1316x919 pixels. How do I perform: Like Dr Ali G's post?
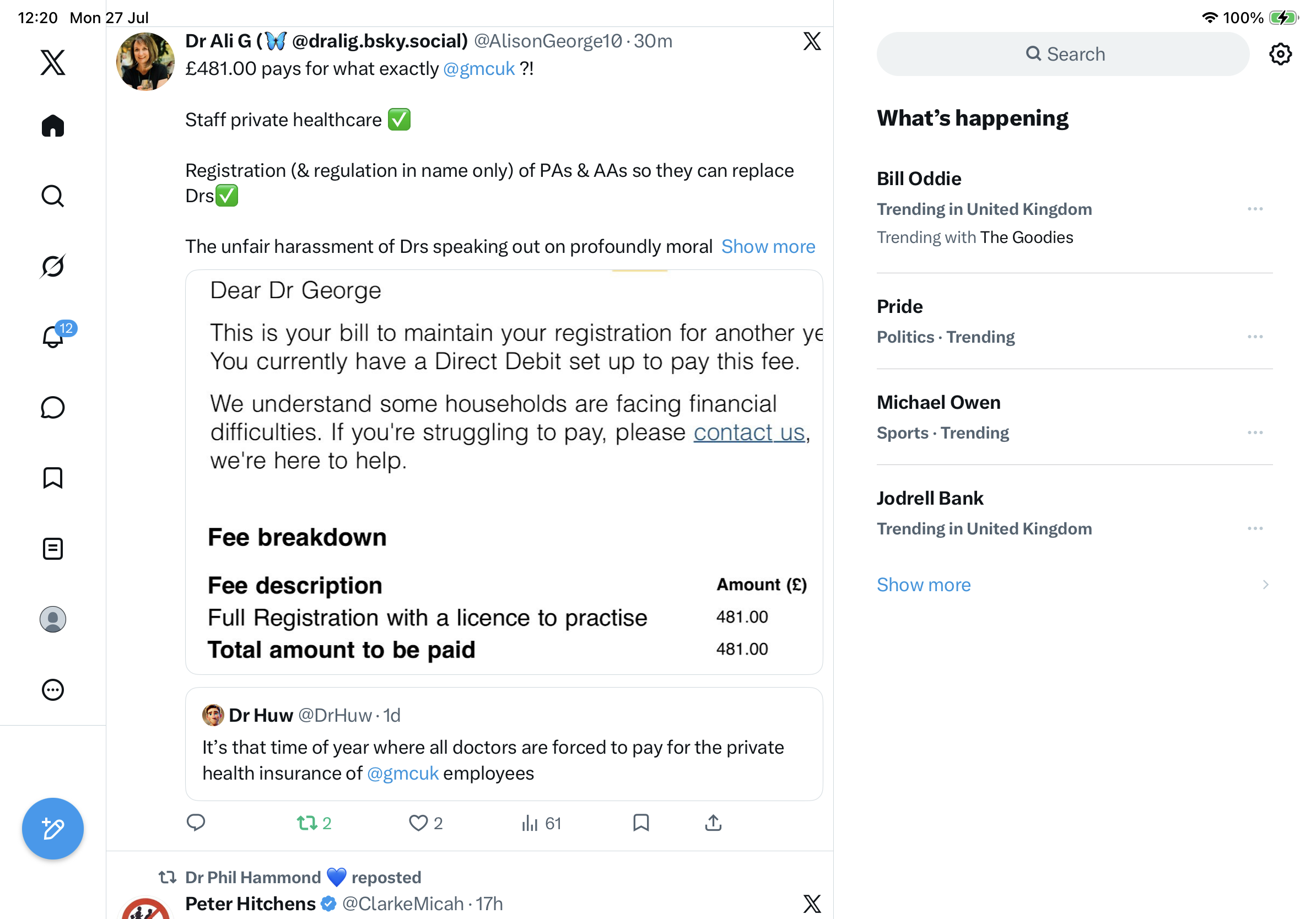coord(425,823)
